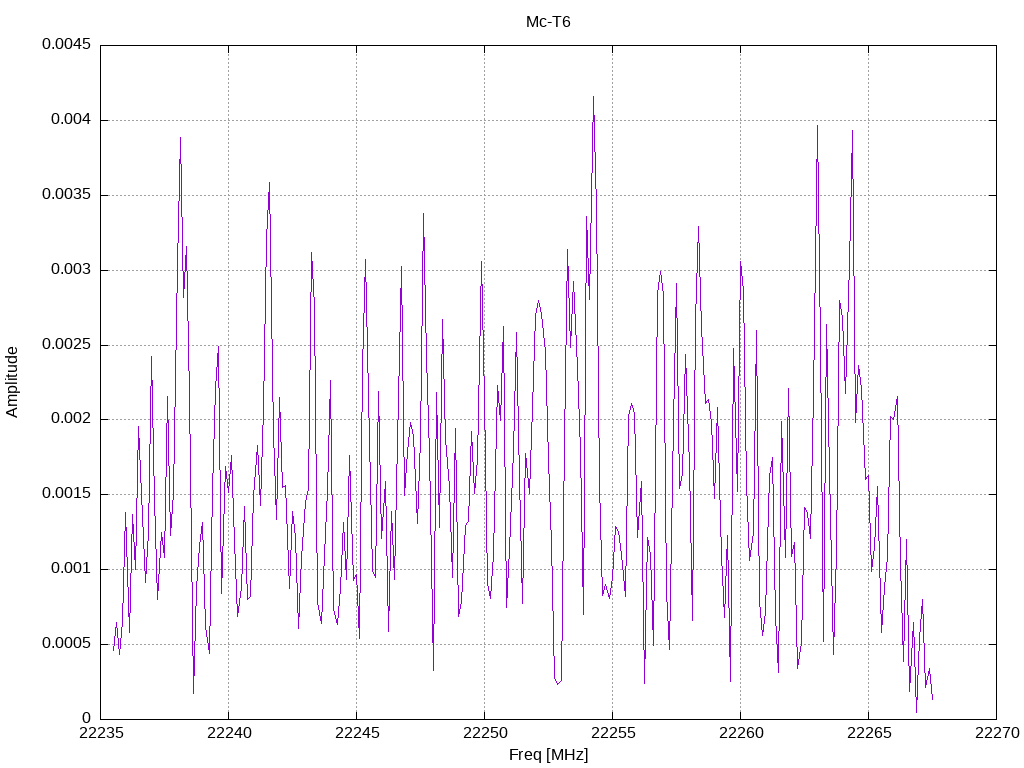Viewport: 1024px width, 768px height.
Task: Click the 22245 x-axis tick label
Action: (x=357, y=733)
